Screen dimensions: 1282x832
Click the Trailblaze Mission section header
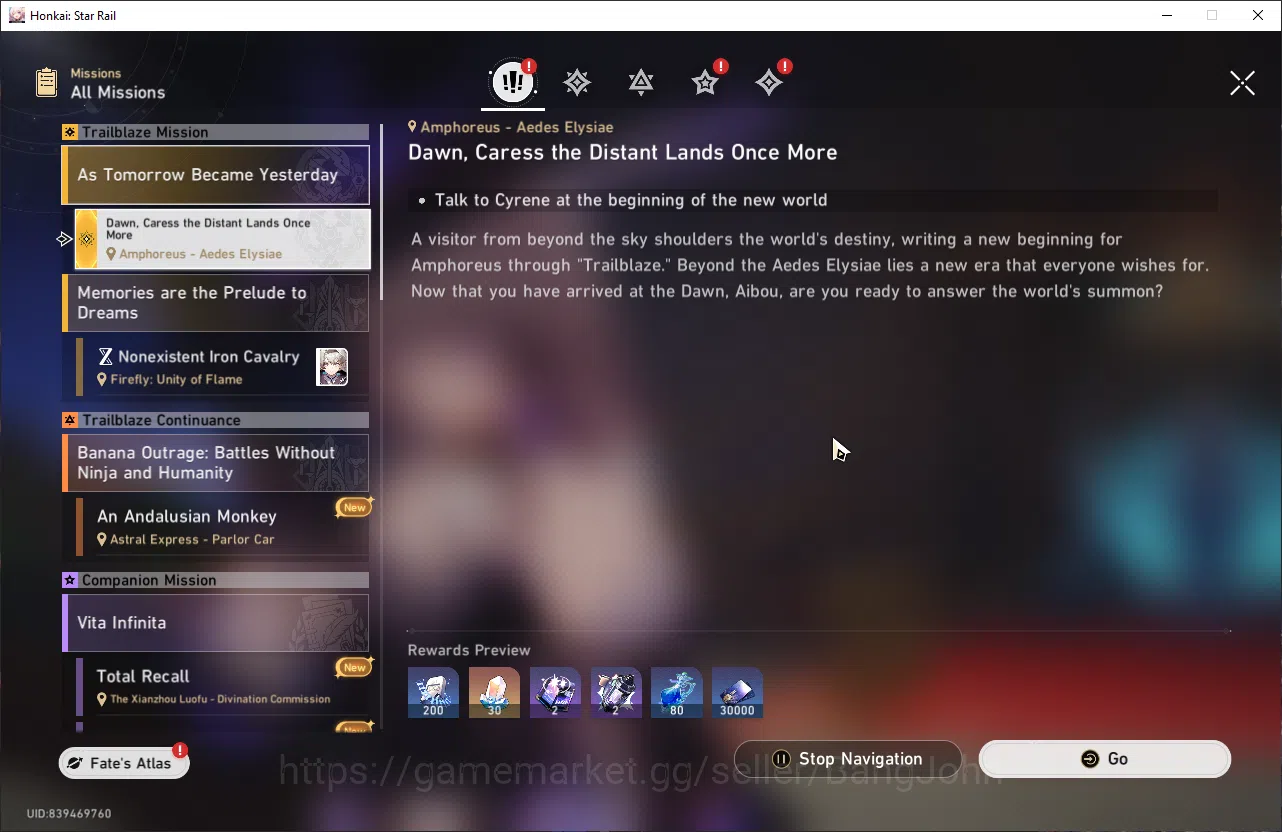tap(215, 132)
